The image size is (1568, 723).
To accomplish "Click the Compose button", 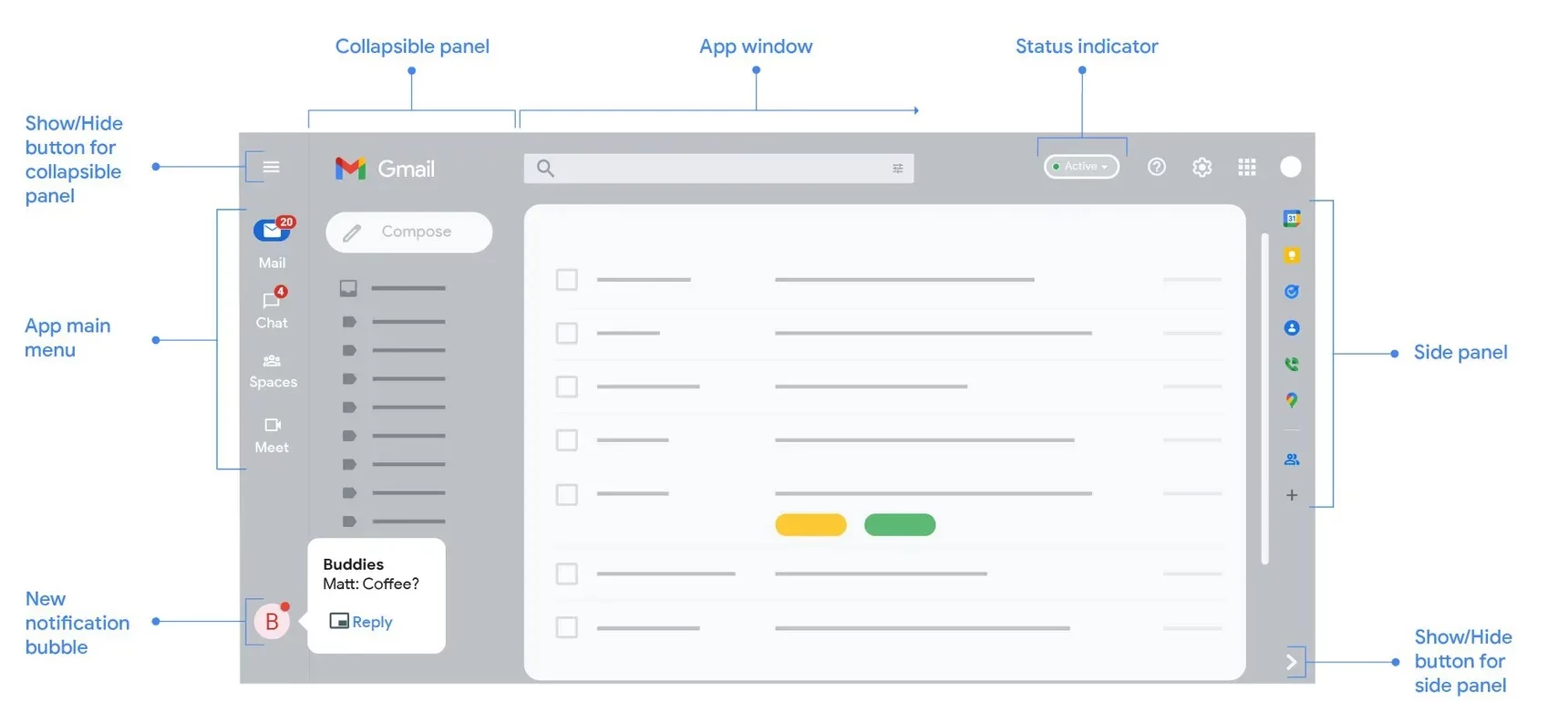I will (x=409, y=232).
